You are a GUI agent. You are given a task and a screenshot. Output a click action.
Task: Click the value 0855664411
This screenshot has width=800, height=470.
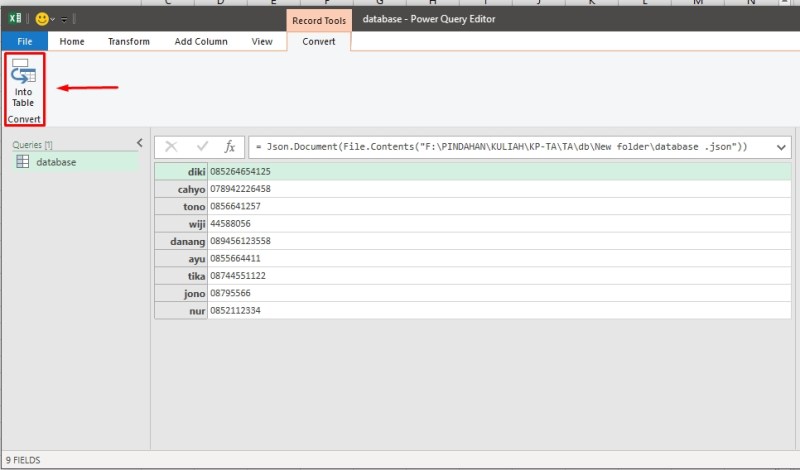pos(235,258)
